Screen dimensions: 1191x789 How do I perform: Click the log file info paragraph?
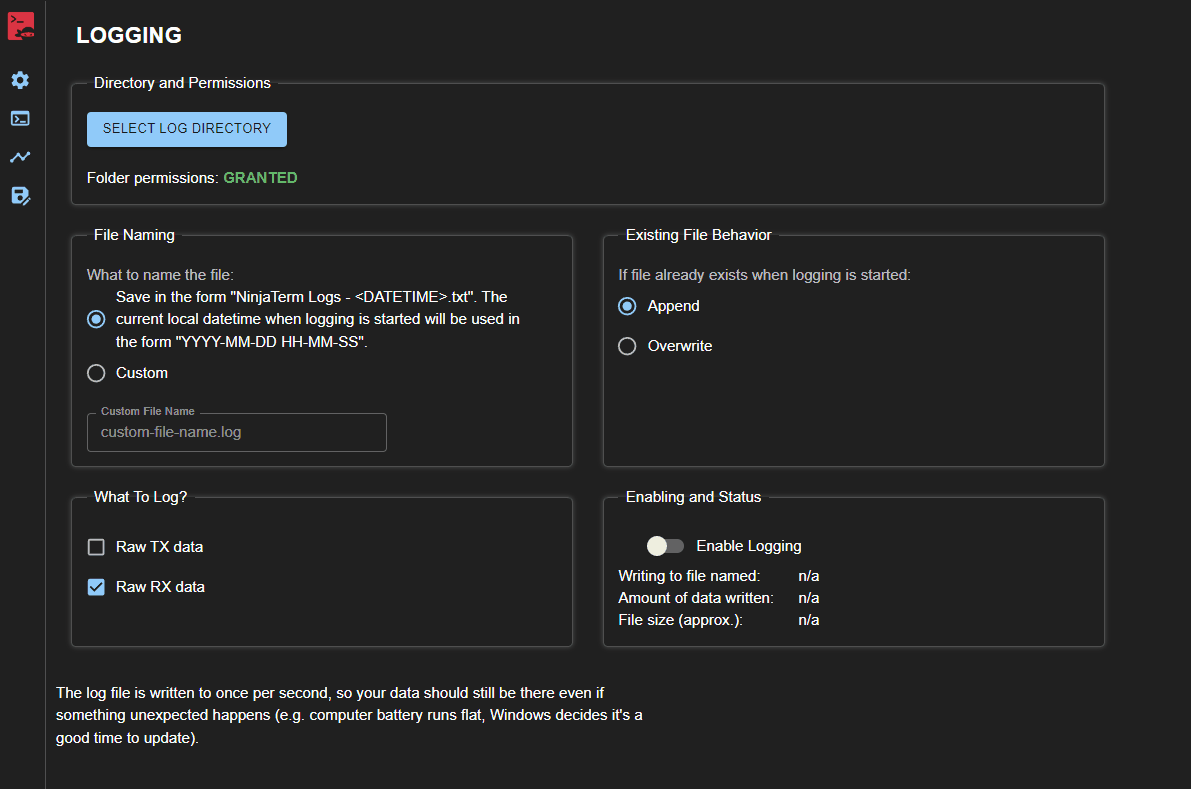(x=350, y=716)
